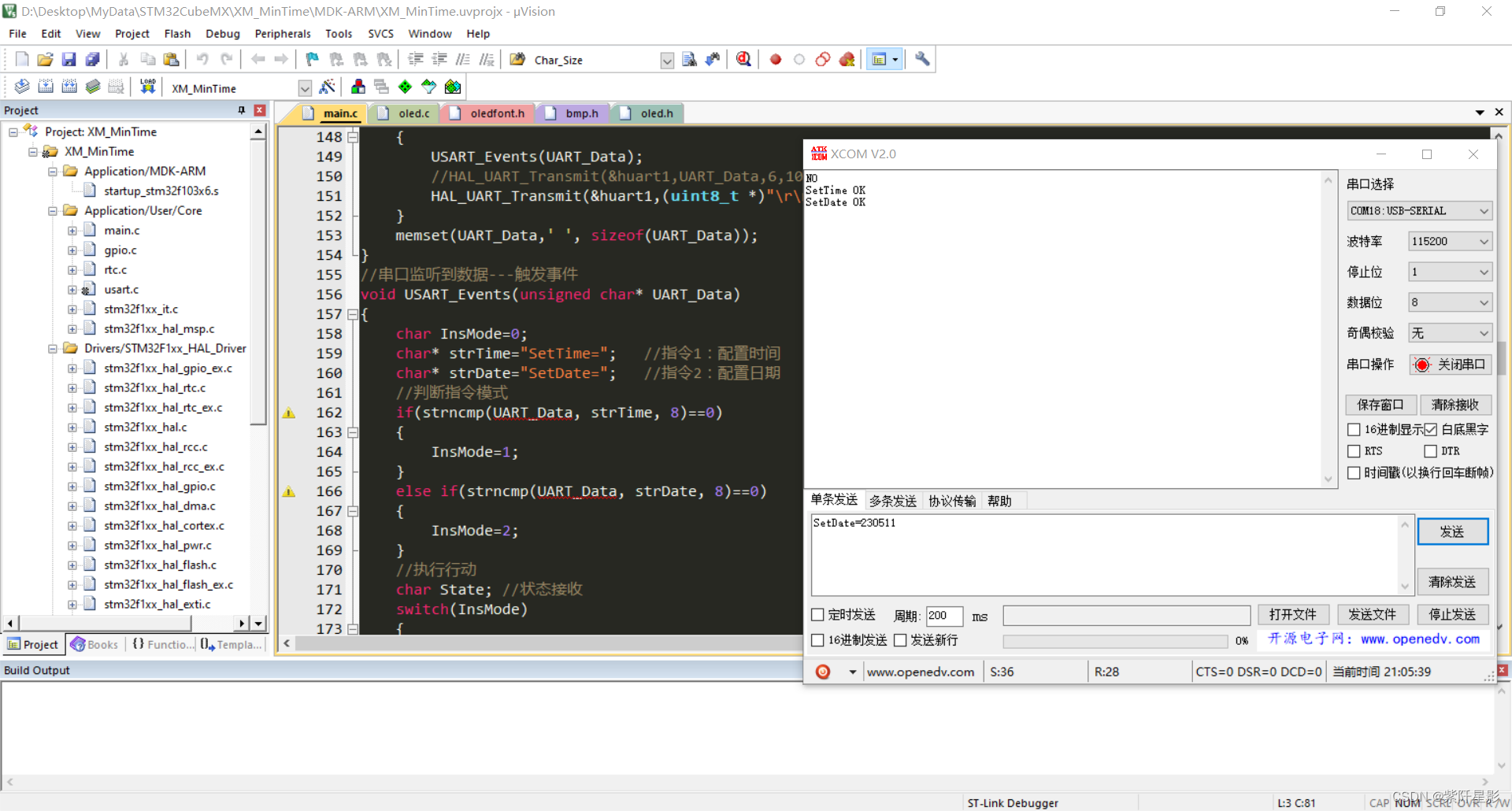This screenshot has height=811, width=1512.
Task: Create a new file with toolbar icon
Action: 22,60
